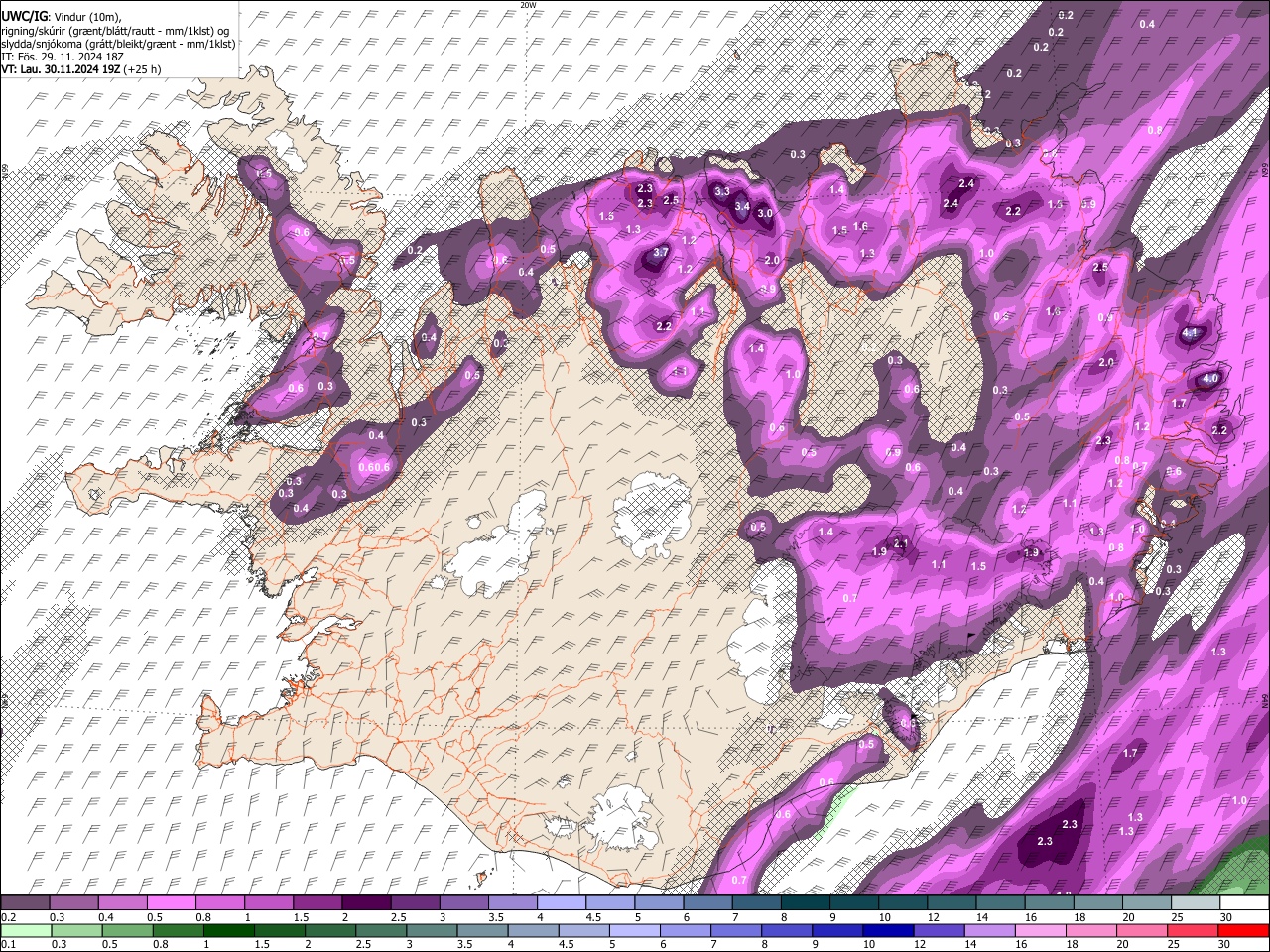Click the '0.1' label under the rain scale

tap(9, 946)
